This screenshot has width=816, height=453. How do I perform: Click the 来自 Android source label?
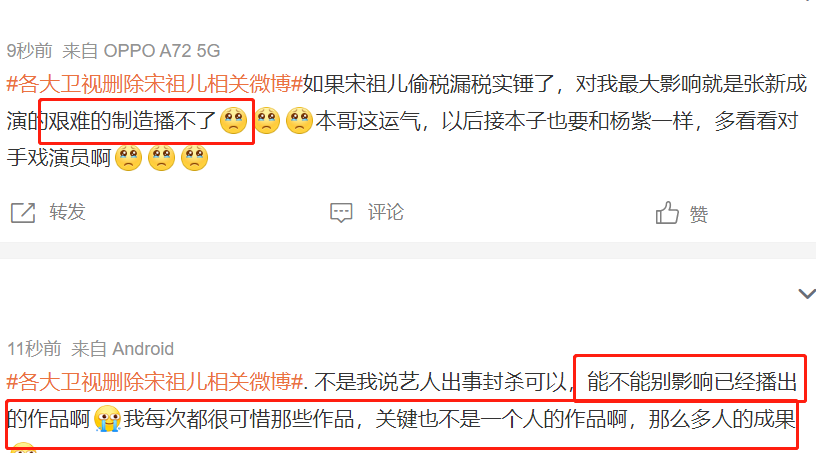(122, 348)
